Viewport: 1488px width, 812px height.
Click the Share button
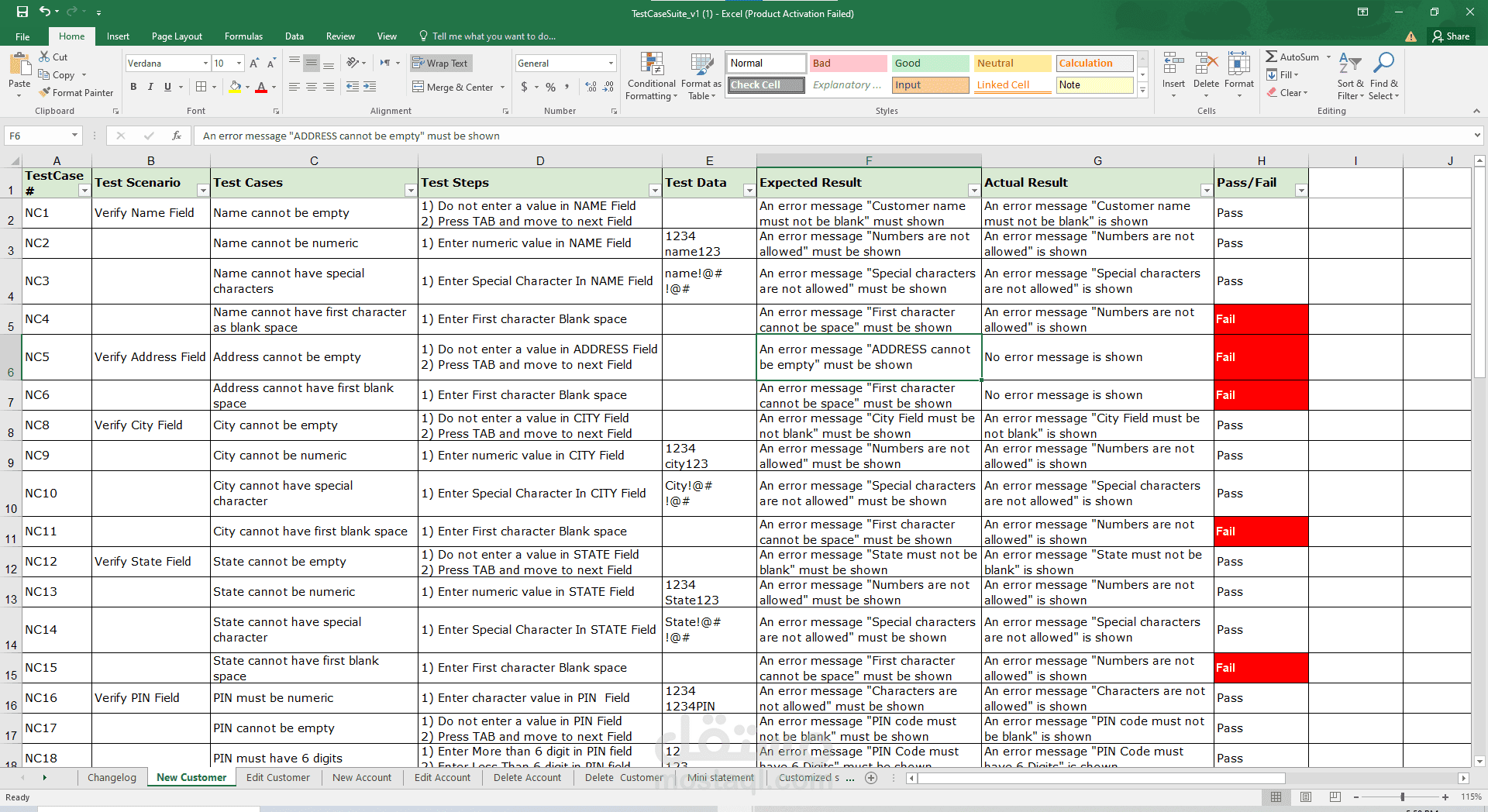click(1451, 36)
